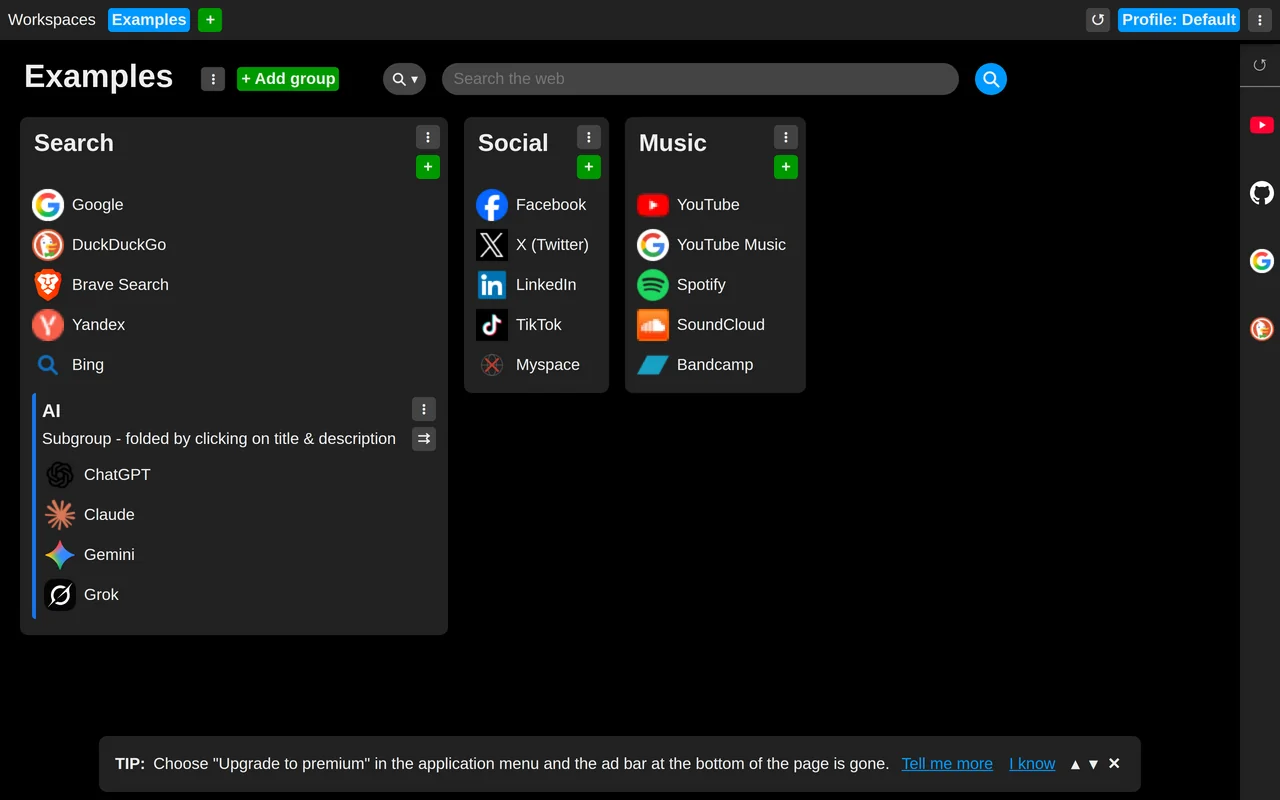Open the ChatGPT bookmark

pos(97,474)
